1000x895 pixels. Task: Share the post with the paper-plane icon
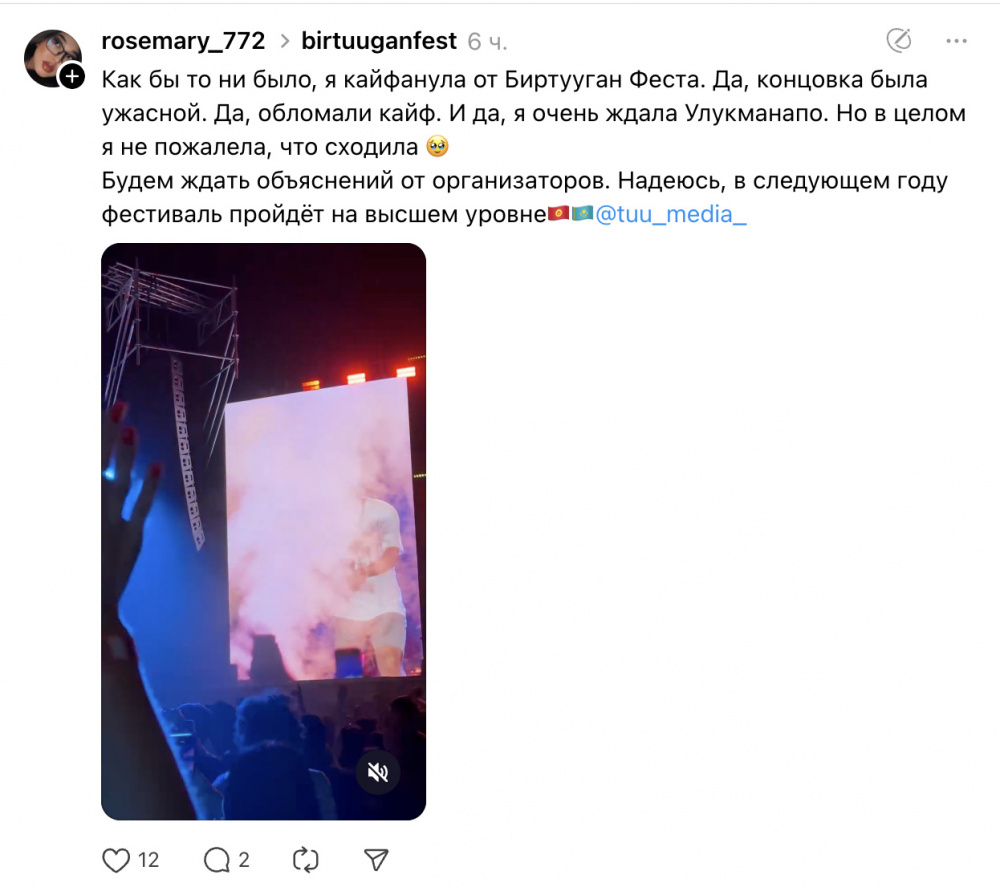[x=376, y=860]
